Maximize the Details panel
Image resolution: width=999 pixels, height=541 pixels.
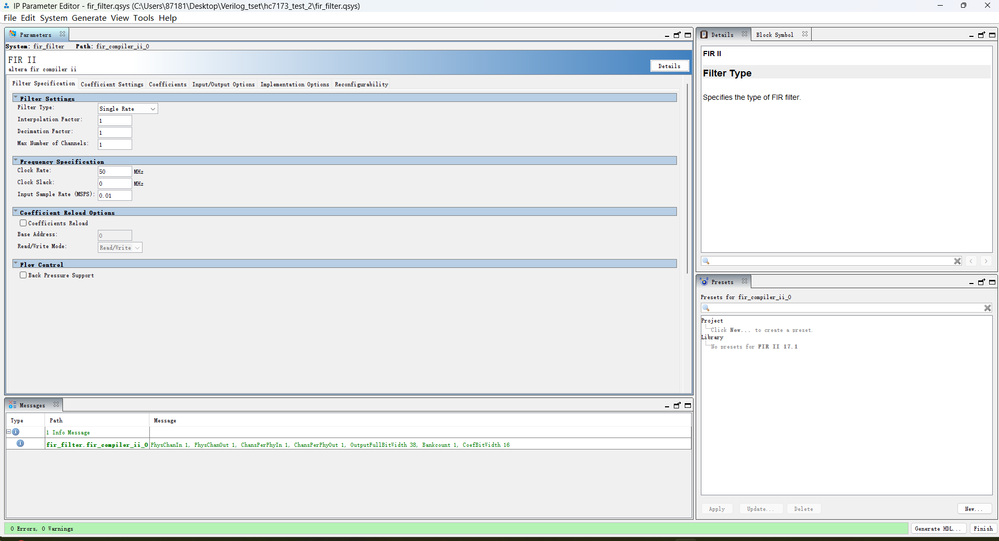[x=992, y=35]
